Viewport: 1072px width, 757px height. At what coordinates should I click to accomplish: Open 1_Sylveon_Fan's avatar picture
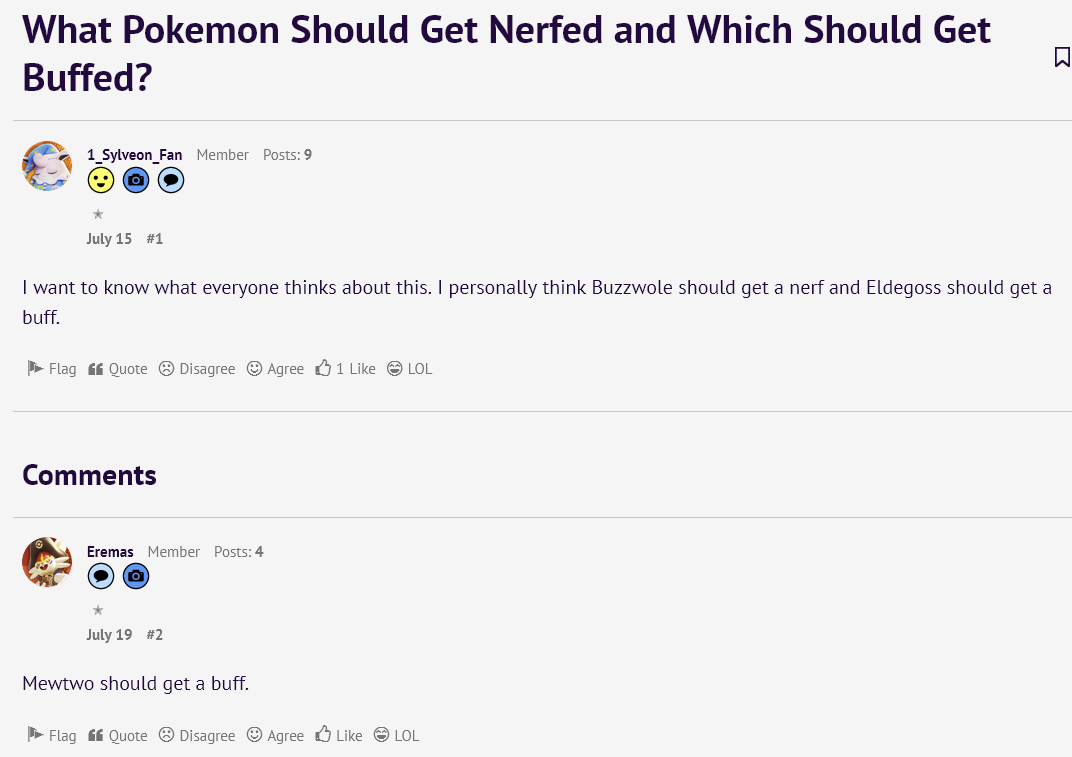(x=47, y=166)
